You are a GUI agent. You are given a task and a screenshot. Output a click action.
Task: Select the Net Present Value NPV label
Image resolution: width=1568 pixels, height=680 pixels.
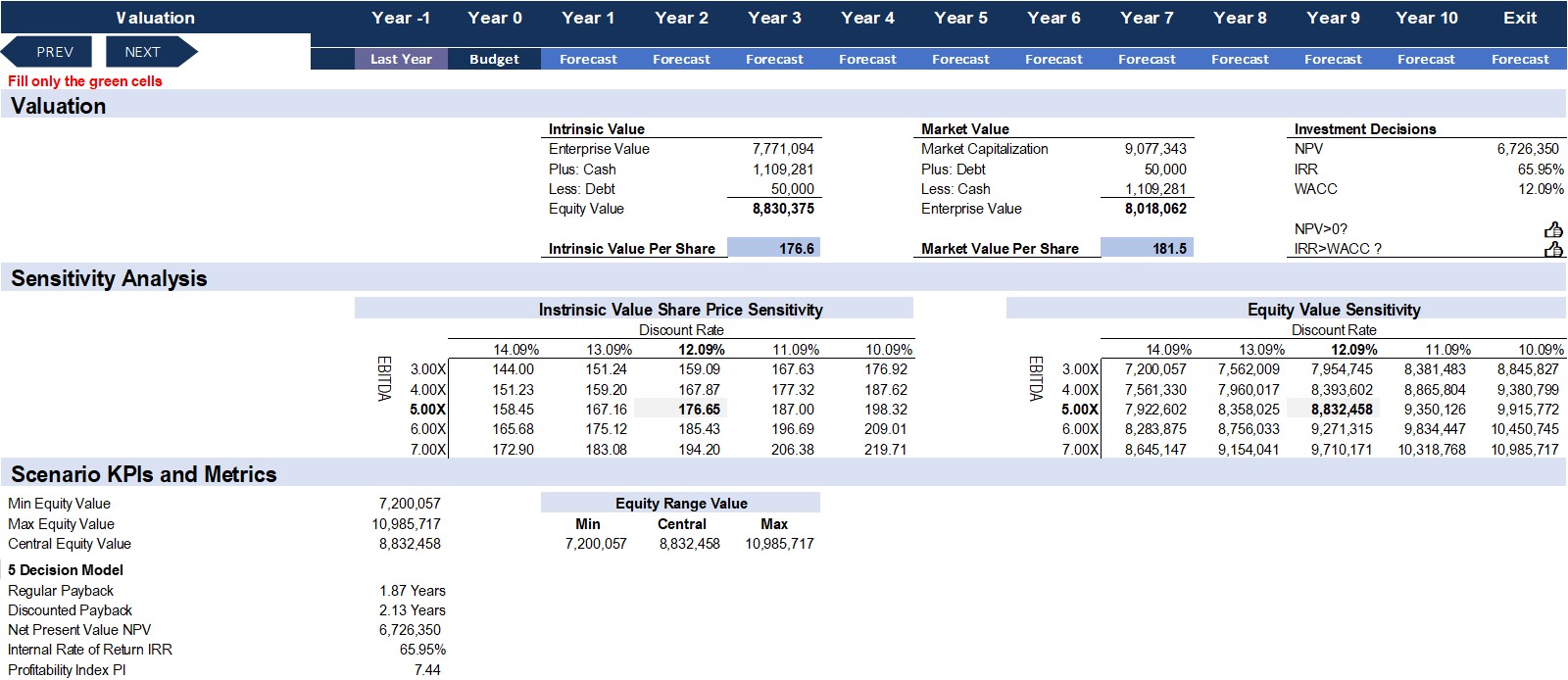click(x=79, y=630)
